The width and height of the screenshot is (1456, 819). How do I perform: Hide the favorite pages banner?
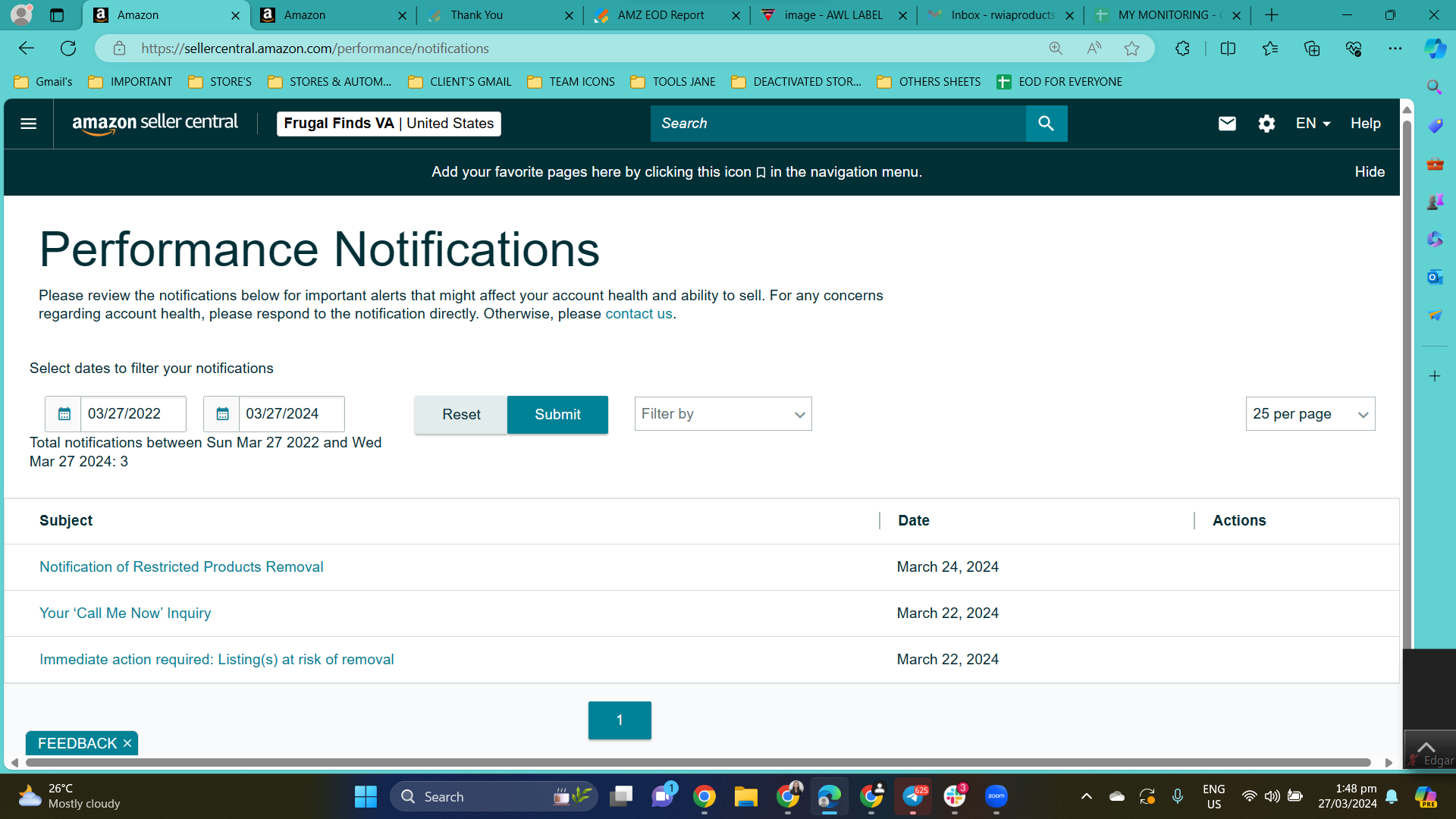(1370, 172)
